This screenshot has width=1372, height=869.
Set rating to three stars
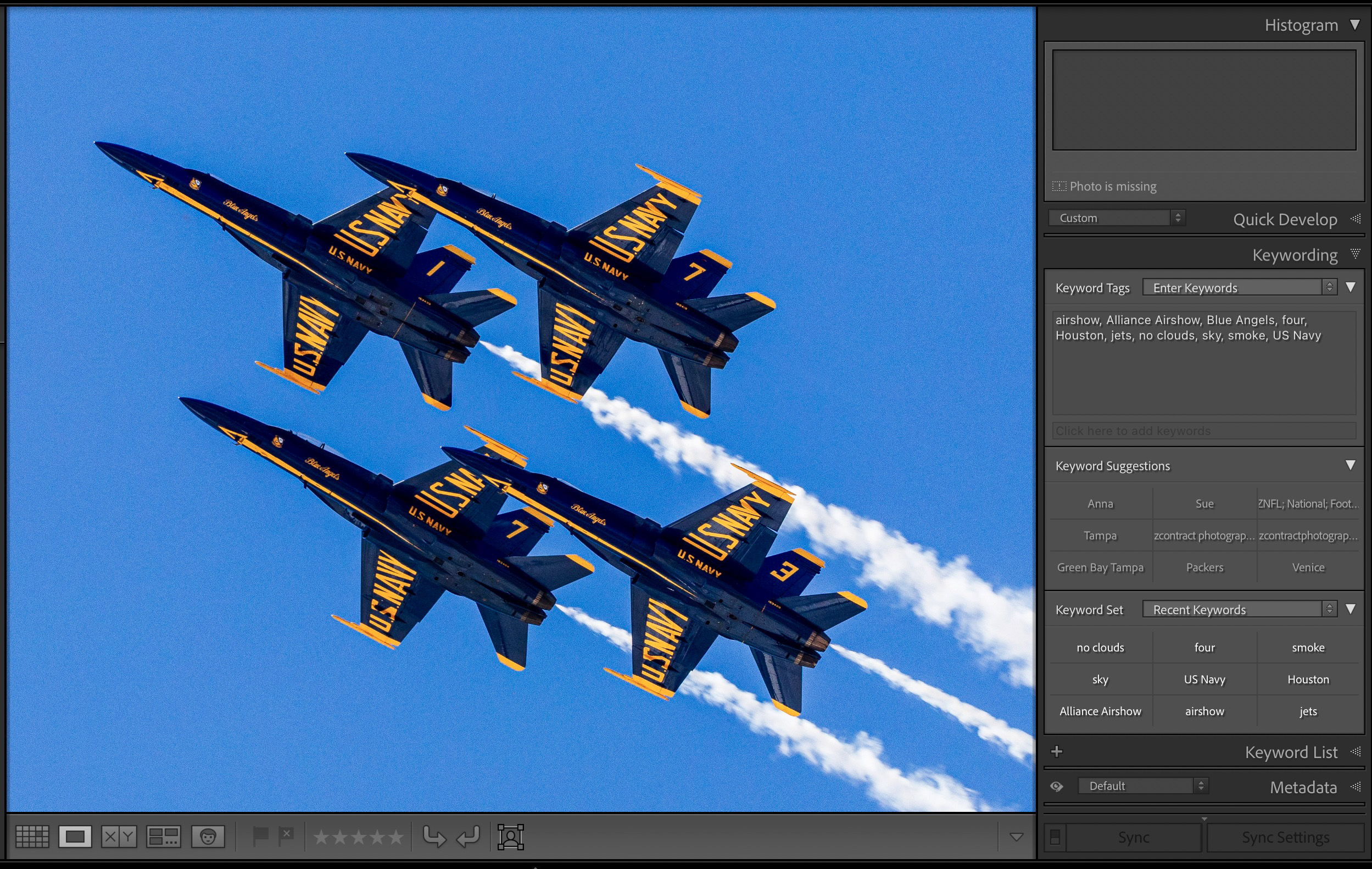[x=359, y=837]
